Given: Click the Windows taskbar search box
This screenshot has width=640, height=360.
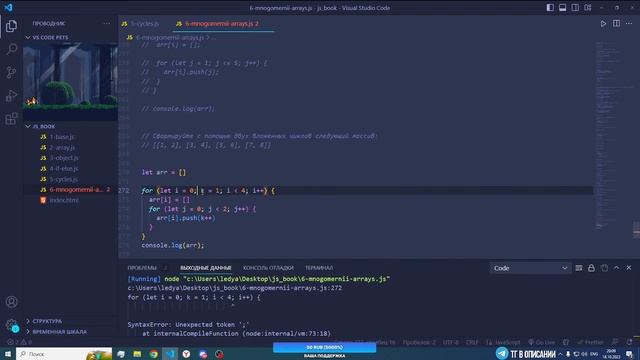Looking at the screenshot, I should 64,354.
